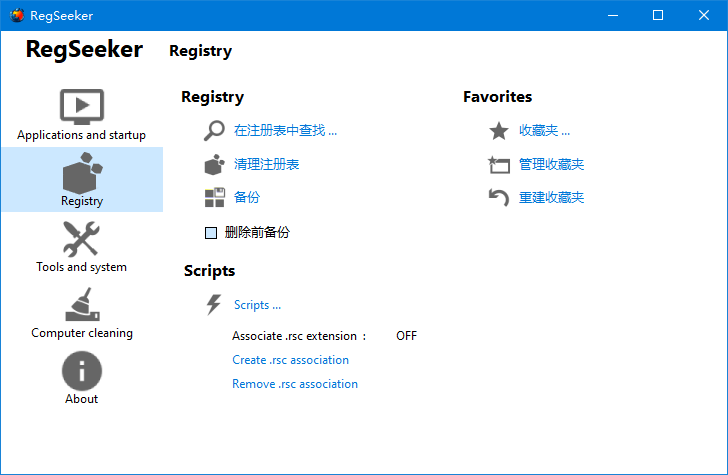
Task: Select the Computer cleaning label
Action: tap(82, 333)
